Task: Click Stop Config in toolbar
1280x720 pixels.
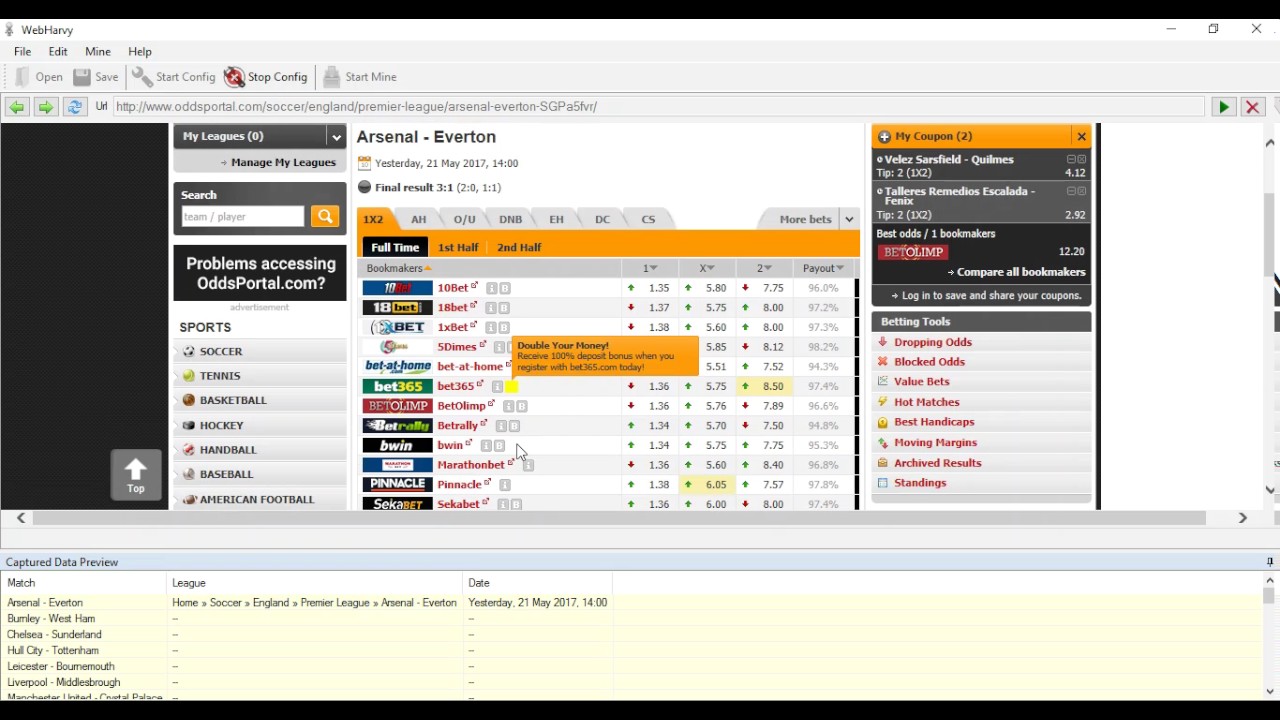Action: 266,77
